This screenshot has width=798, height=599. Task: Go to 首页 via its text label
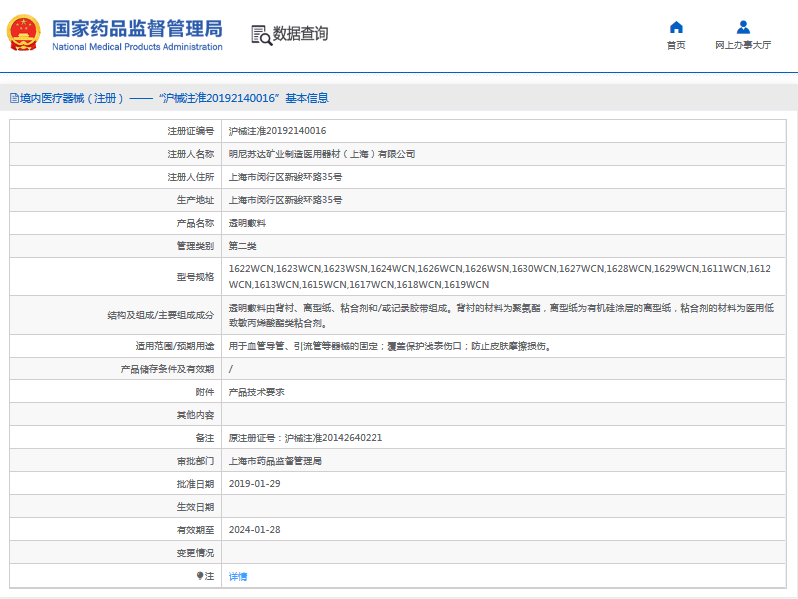[x=676, y=45]
